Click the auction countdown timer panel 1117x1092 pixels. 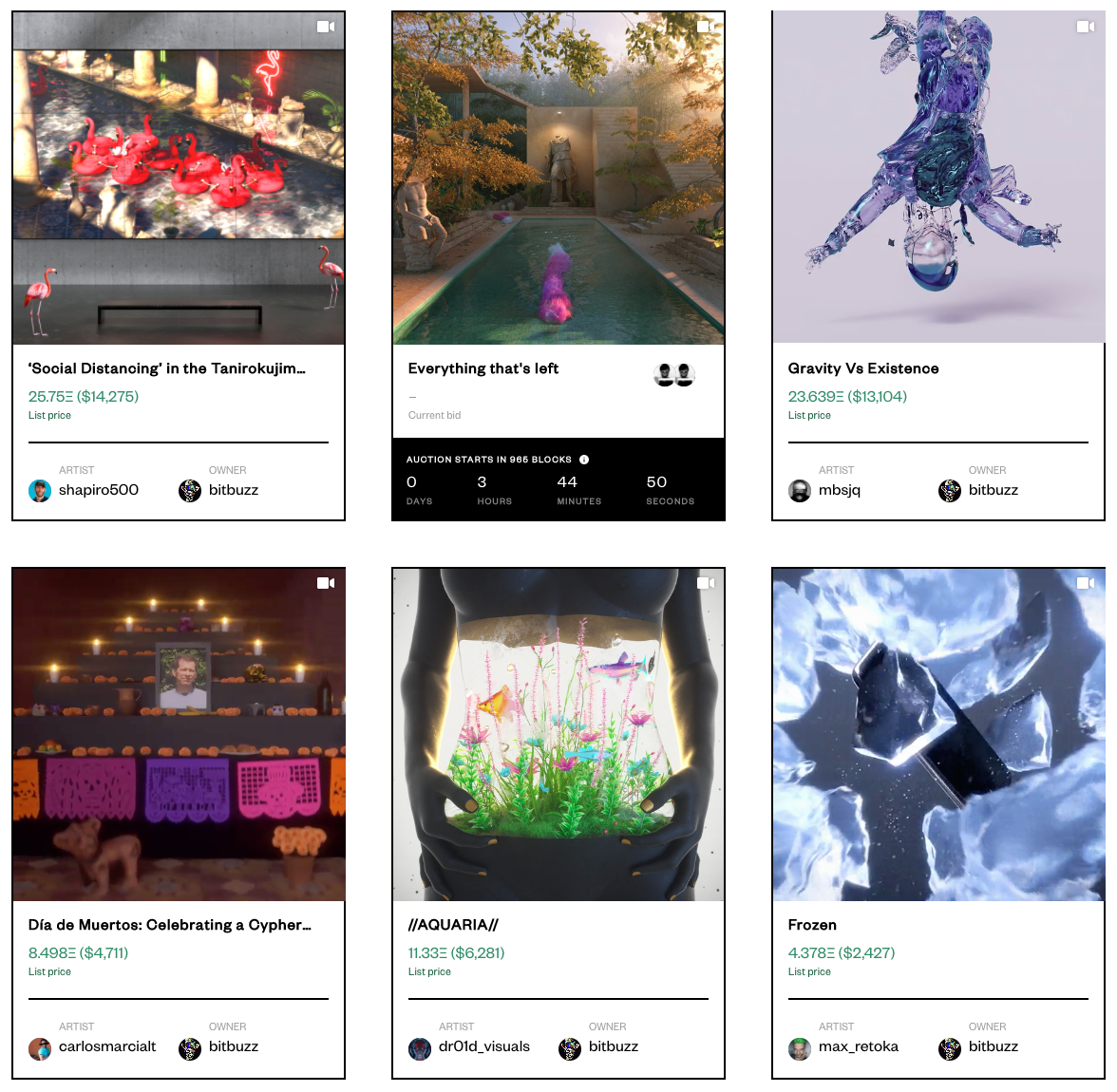558,480
